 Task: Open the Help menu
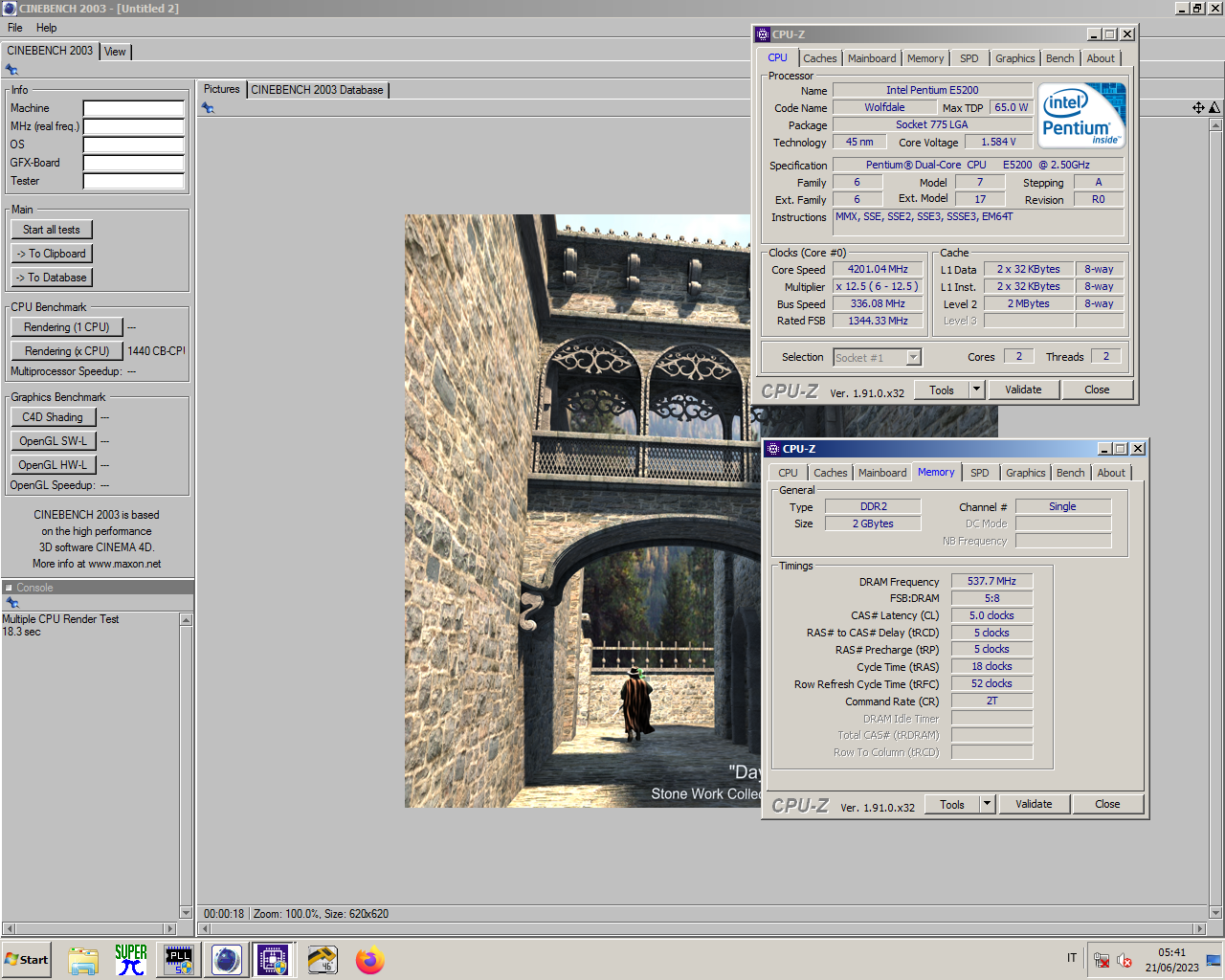pyautogui.click(x=46, y=28)
